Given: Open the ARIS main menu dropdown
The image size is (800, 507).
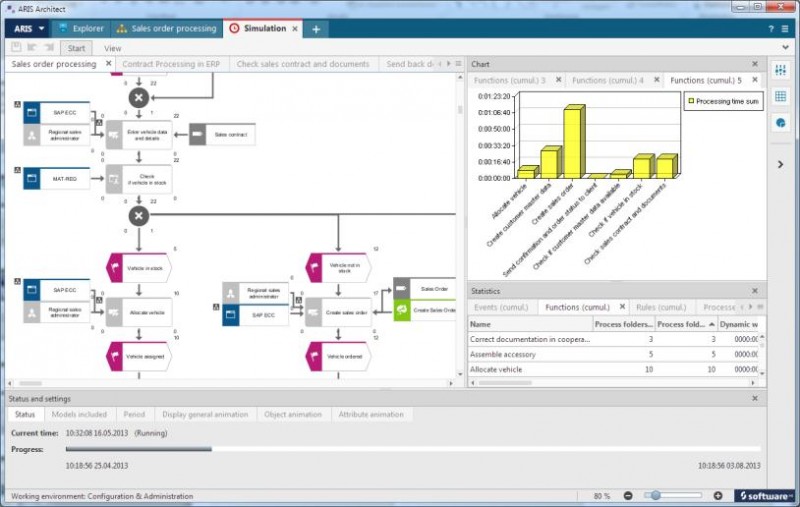Looking at the screenshot, I should [29, 29].
